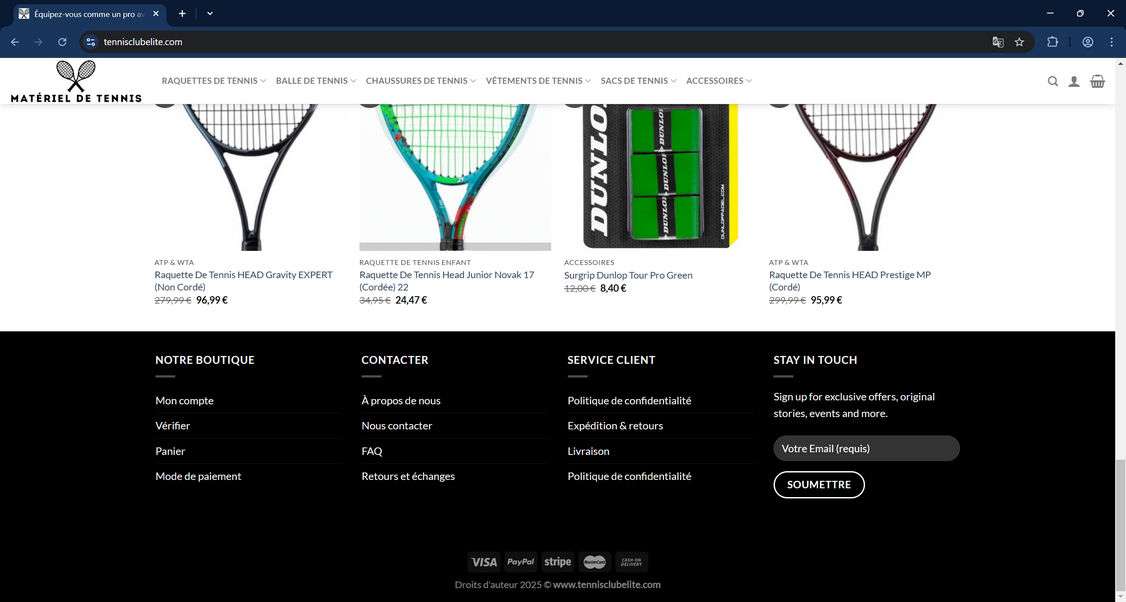The image size is (1126, 602).
Task: Click the site information icon in address bar
Action: (x=90, y=42)
